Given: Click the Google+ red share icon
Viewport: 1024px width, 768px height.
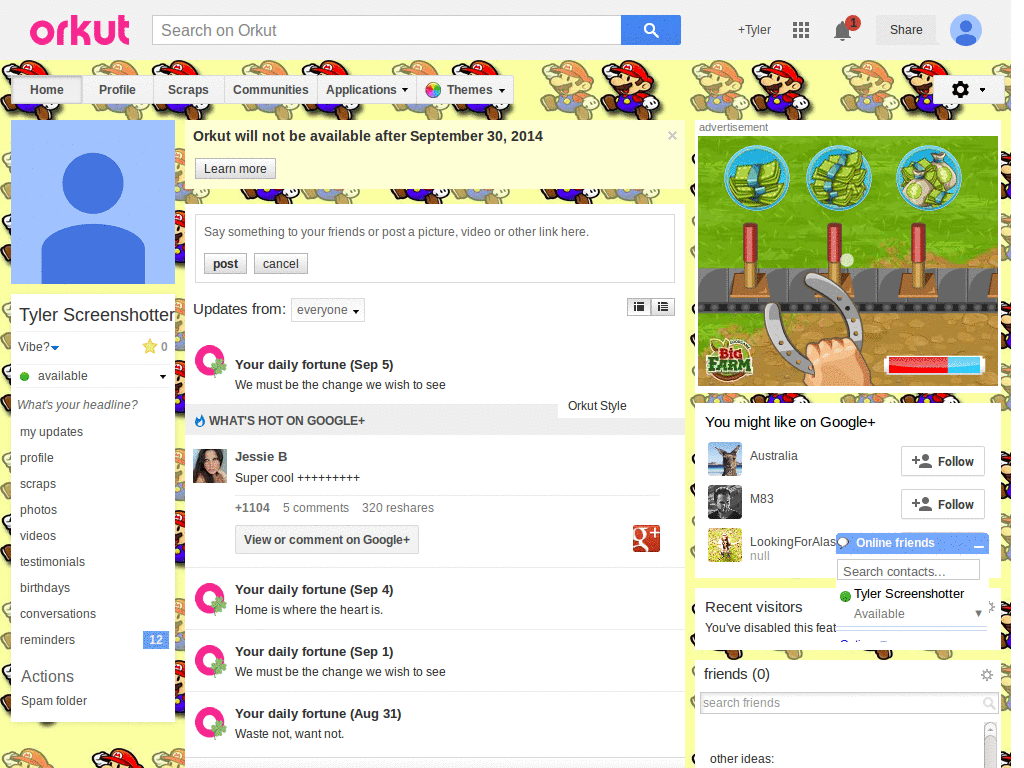Looking at the screenshot, I should point(646,539).
